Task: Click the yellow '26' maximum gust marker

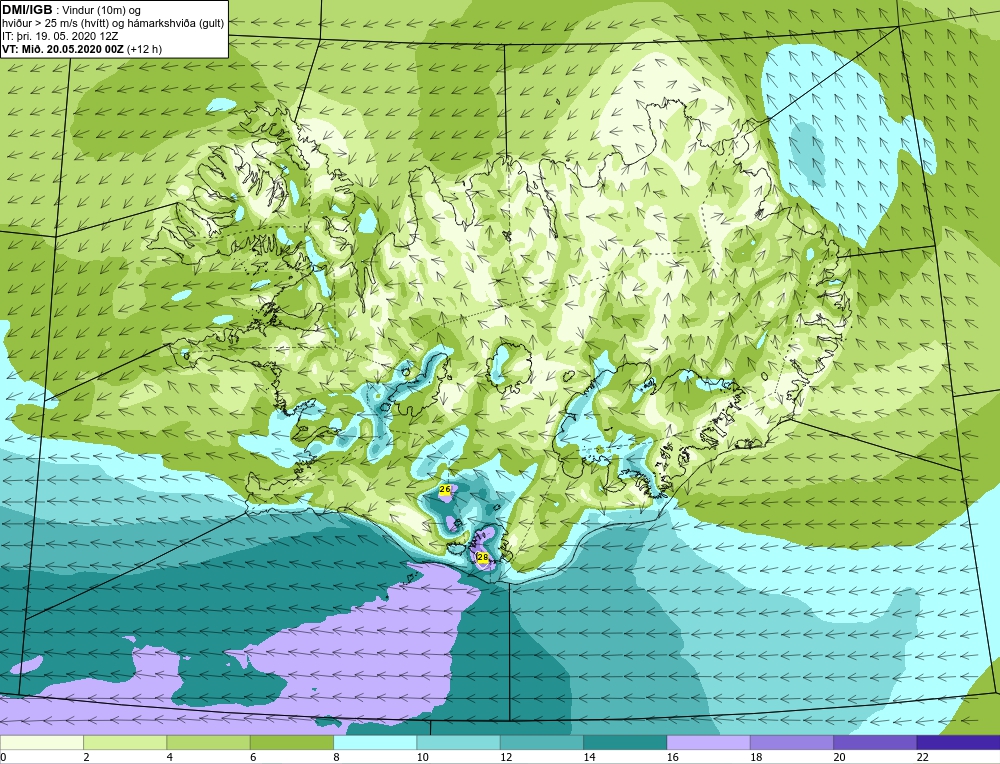Action: (x=445, y=489)
